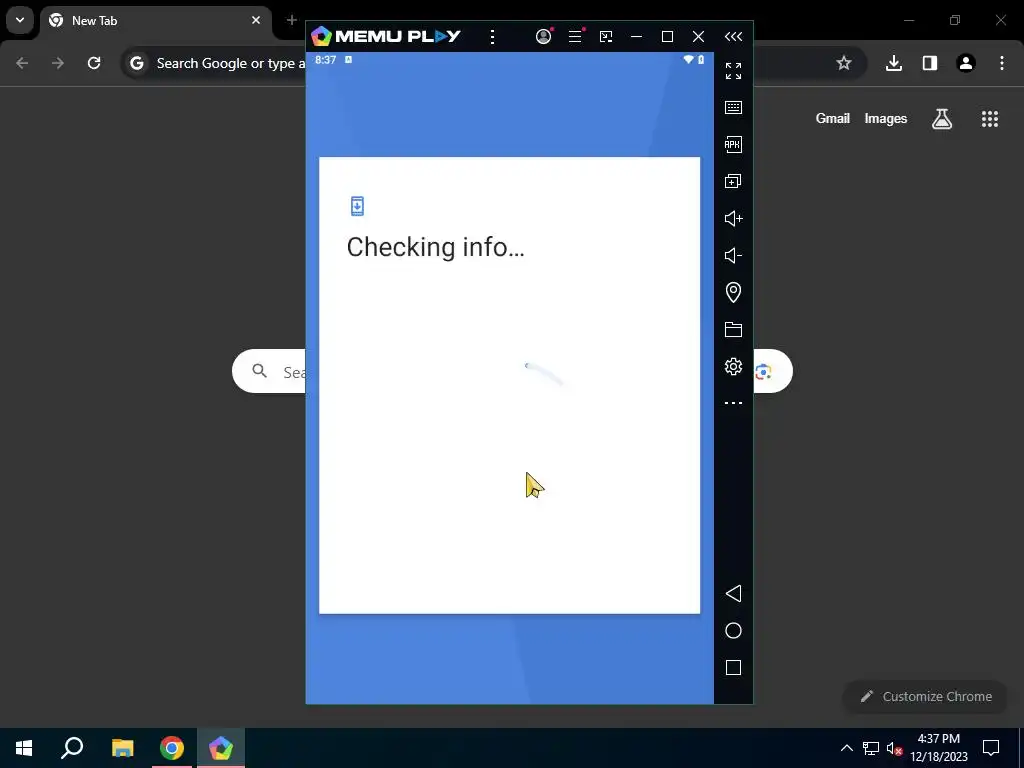Open MEmu hamburger menu
The image size is (1024, 768).
[x=575, y=36]
